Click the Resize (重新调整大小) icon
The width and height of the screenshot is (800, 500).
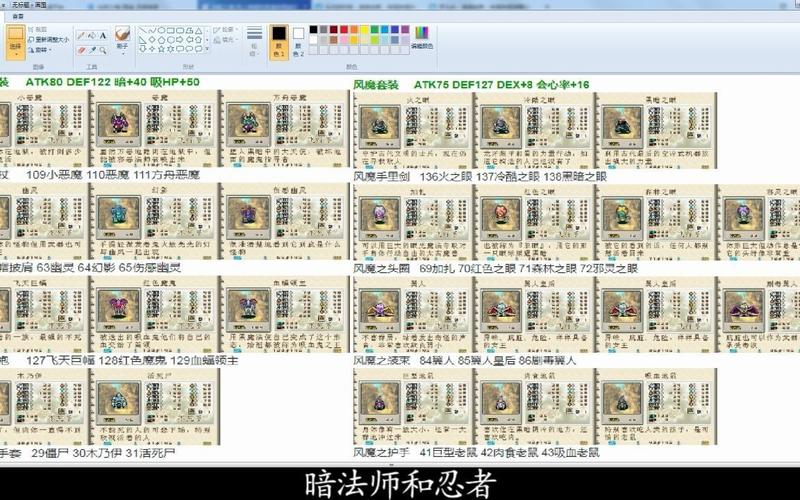click(x=31, y=40)
